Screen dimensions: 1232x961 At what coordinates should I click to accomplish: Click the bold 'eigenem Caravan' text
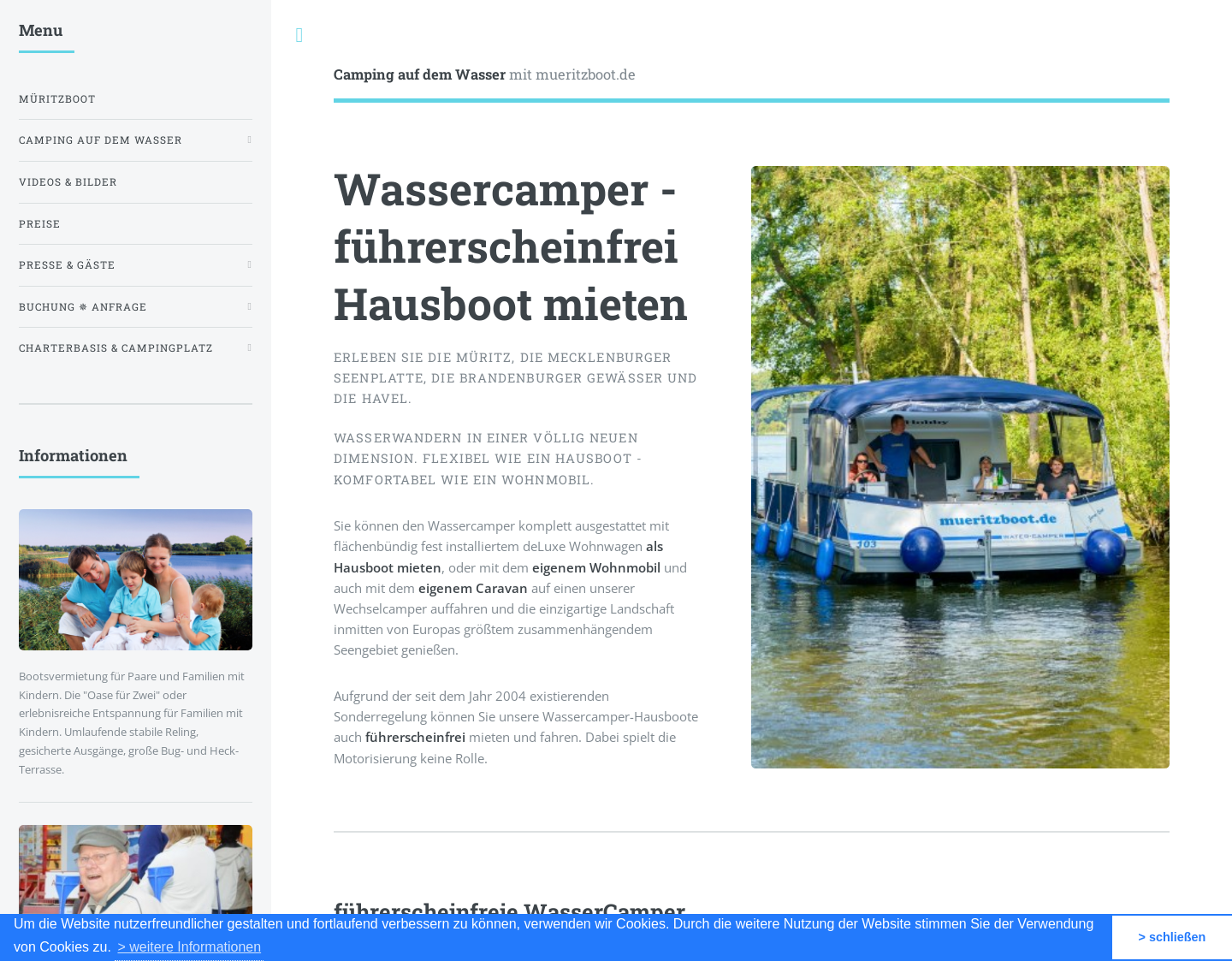click(x=472, y=588)
